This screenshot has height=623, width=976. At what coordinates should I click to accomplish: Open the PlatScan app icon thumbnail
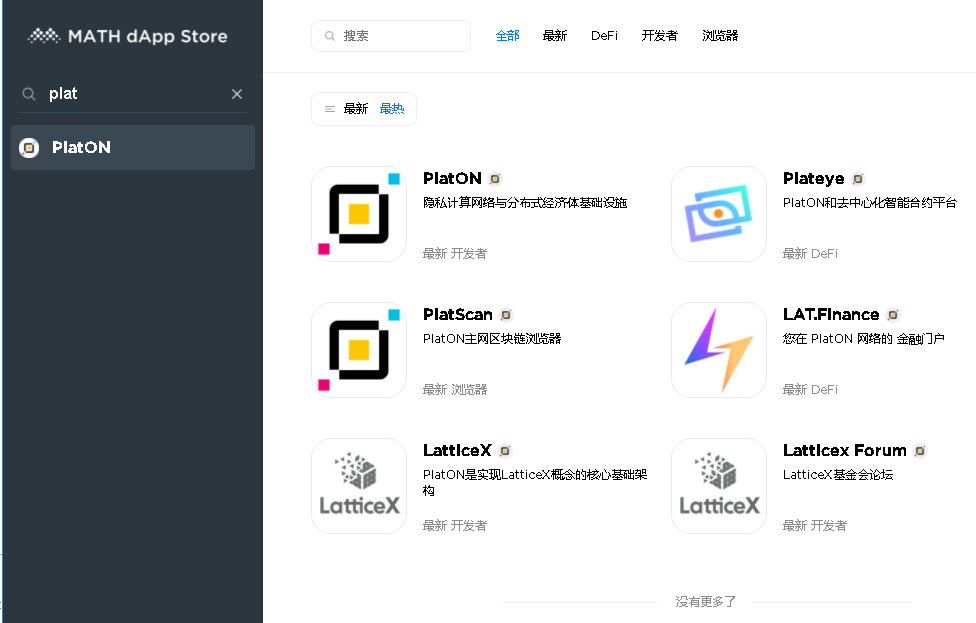pyautogui.click(x=359, y=350)
